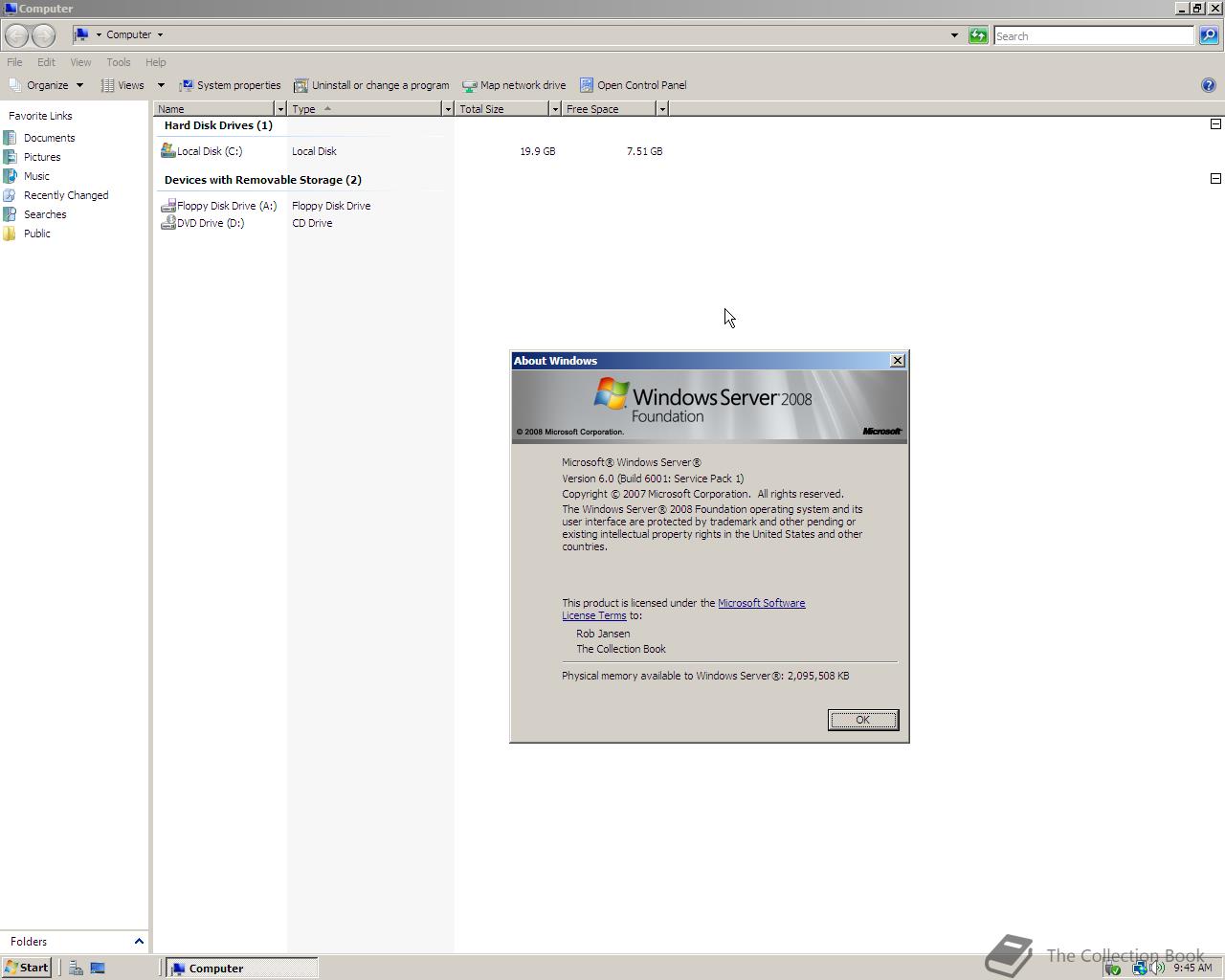Click the 19.9 GB total size value
The height and width of the screenshot is (980, 1225).
(538, 151)
